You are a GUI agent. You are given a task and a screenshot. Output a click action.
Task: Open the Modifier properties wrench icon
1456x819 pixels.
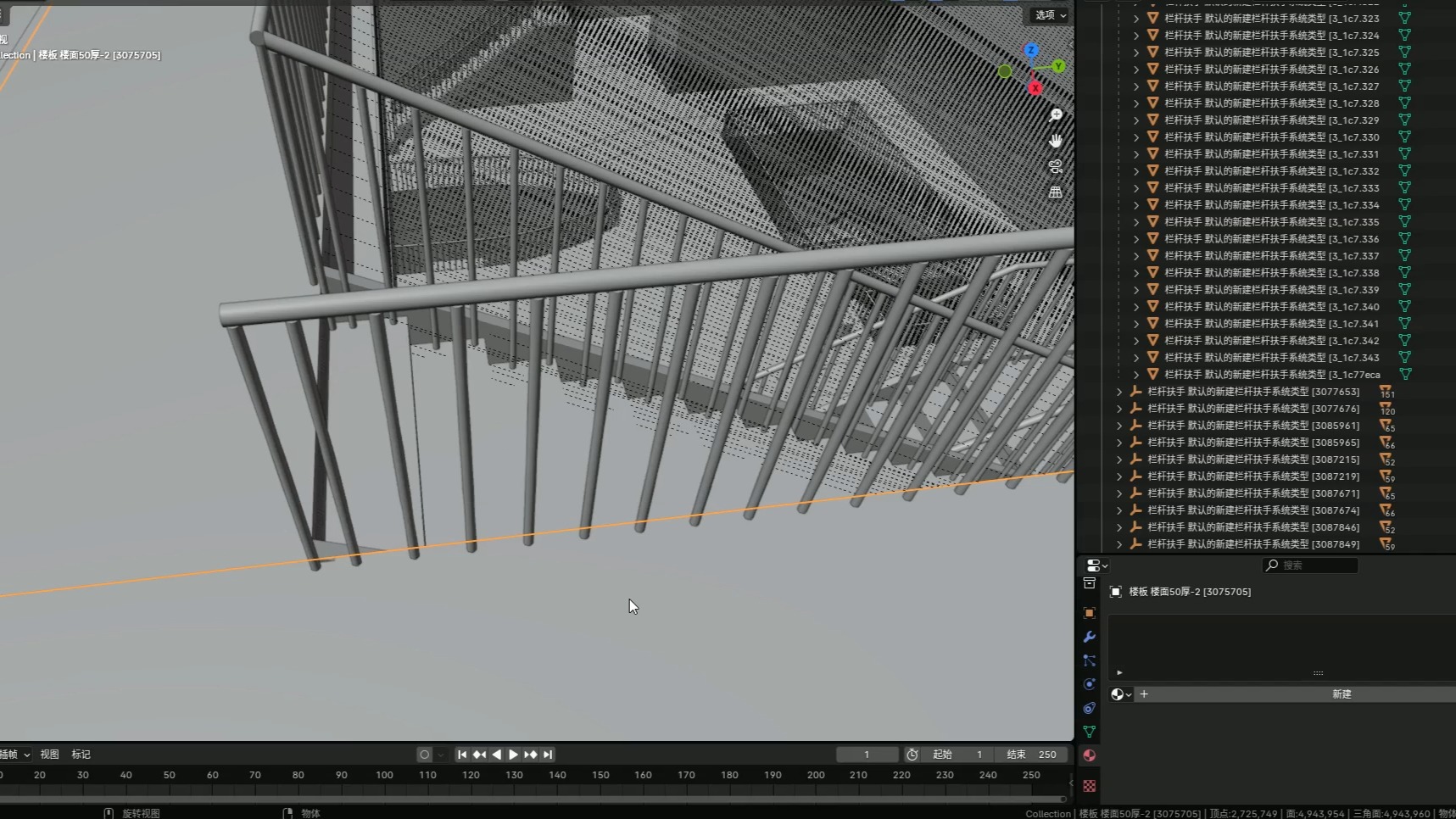(x=1091, y=638)
